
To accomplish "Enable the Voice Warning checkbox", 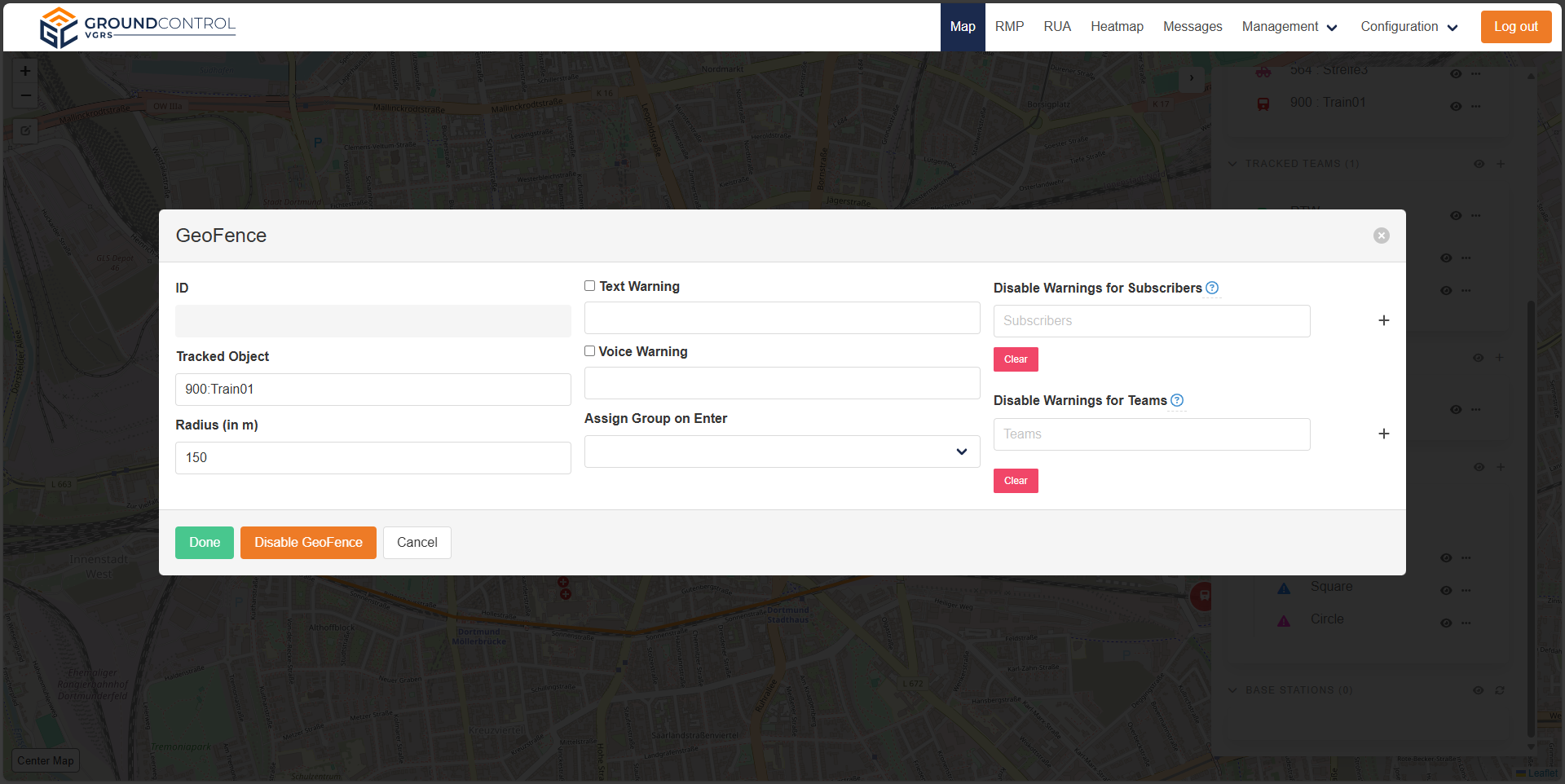I will (589, 351).
